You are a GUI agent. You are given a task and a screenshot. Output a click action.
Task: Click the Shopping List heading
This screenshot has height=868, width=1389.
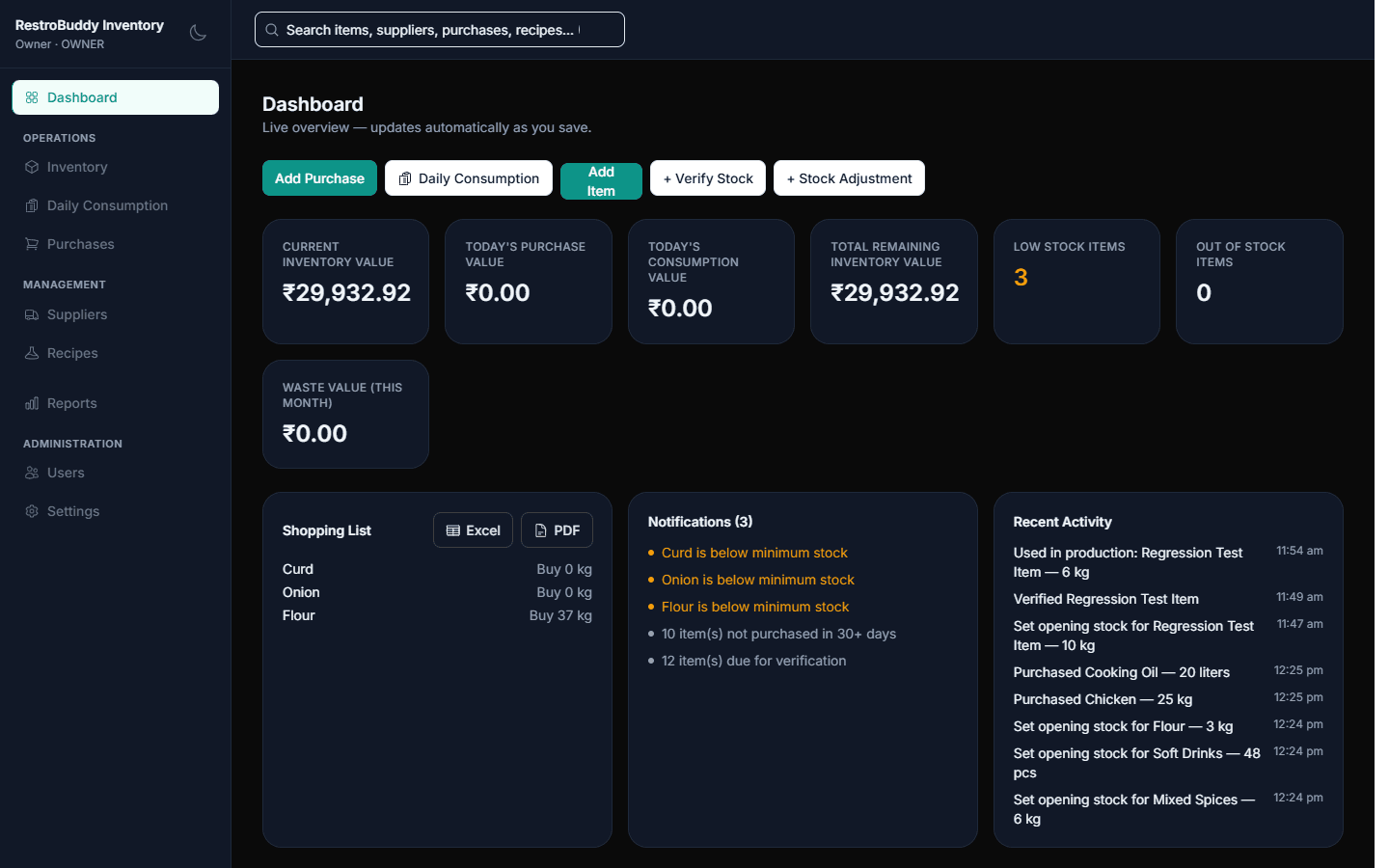327,530
